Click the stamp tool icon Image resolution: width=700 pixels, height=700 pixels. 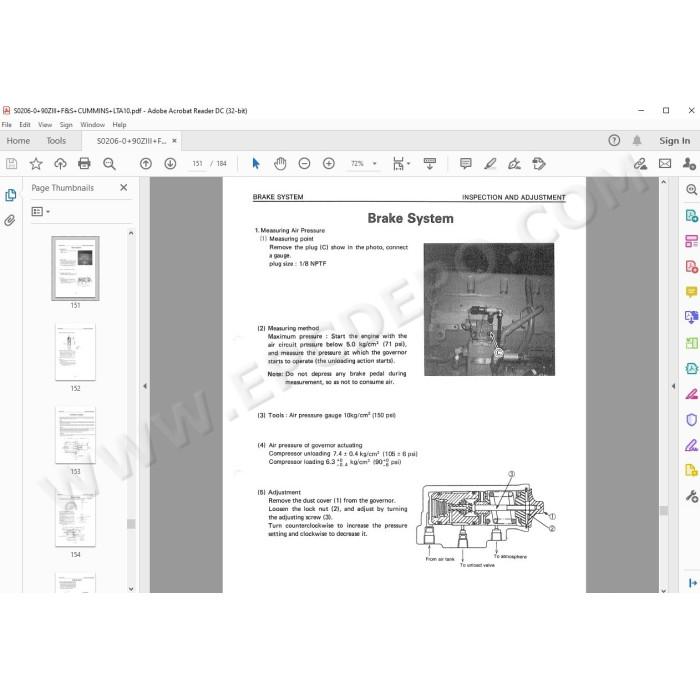tap(539, 164)
